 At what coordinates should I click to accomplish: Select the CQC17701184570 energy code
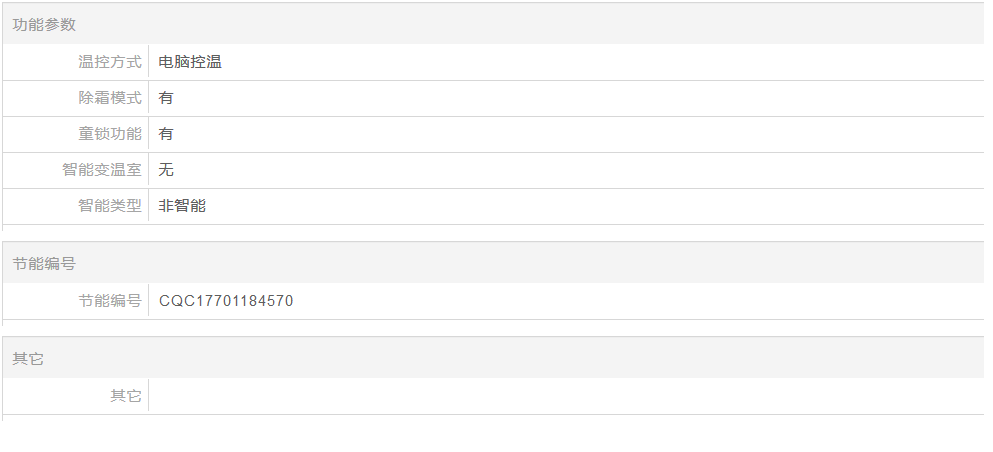click(226, 301)
